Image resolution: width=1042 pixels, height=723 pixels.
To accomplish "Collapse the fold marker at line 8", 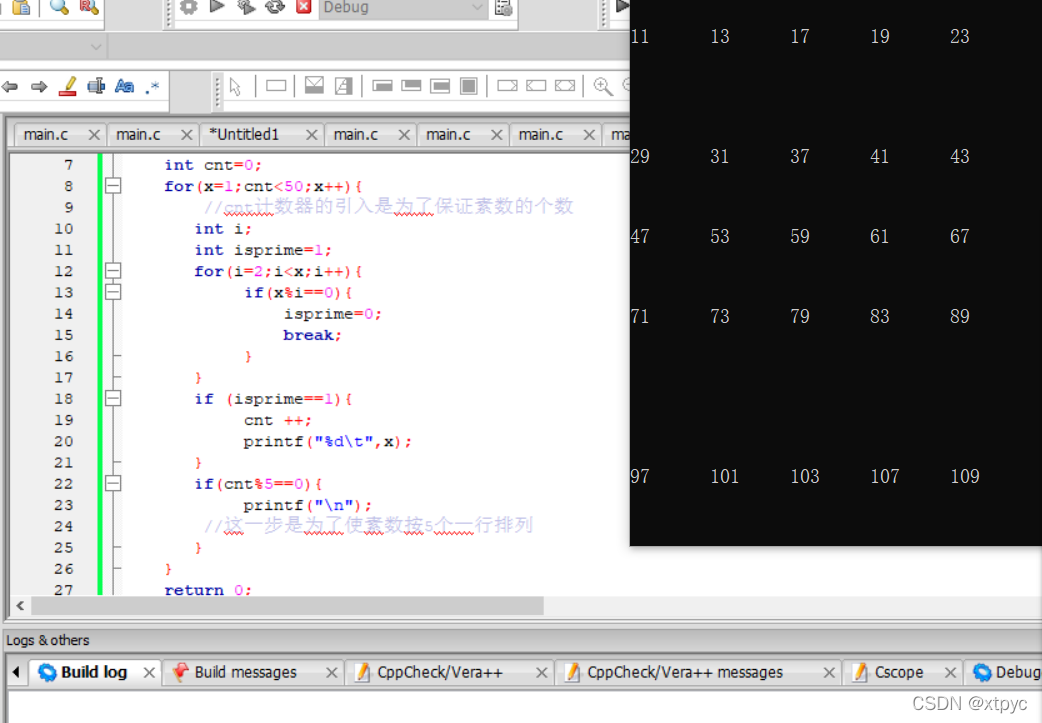I will pyautogui.click(x=113, y=186).
